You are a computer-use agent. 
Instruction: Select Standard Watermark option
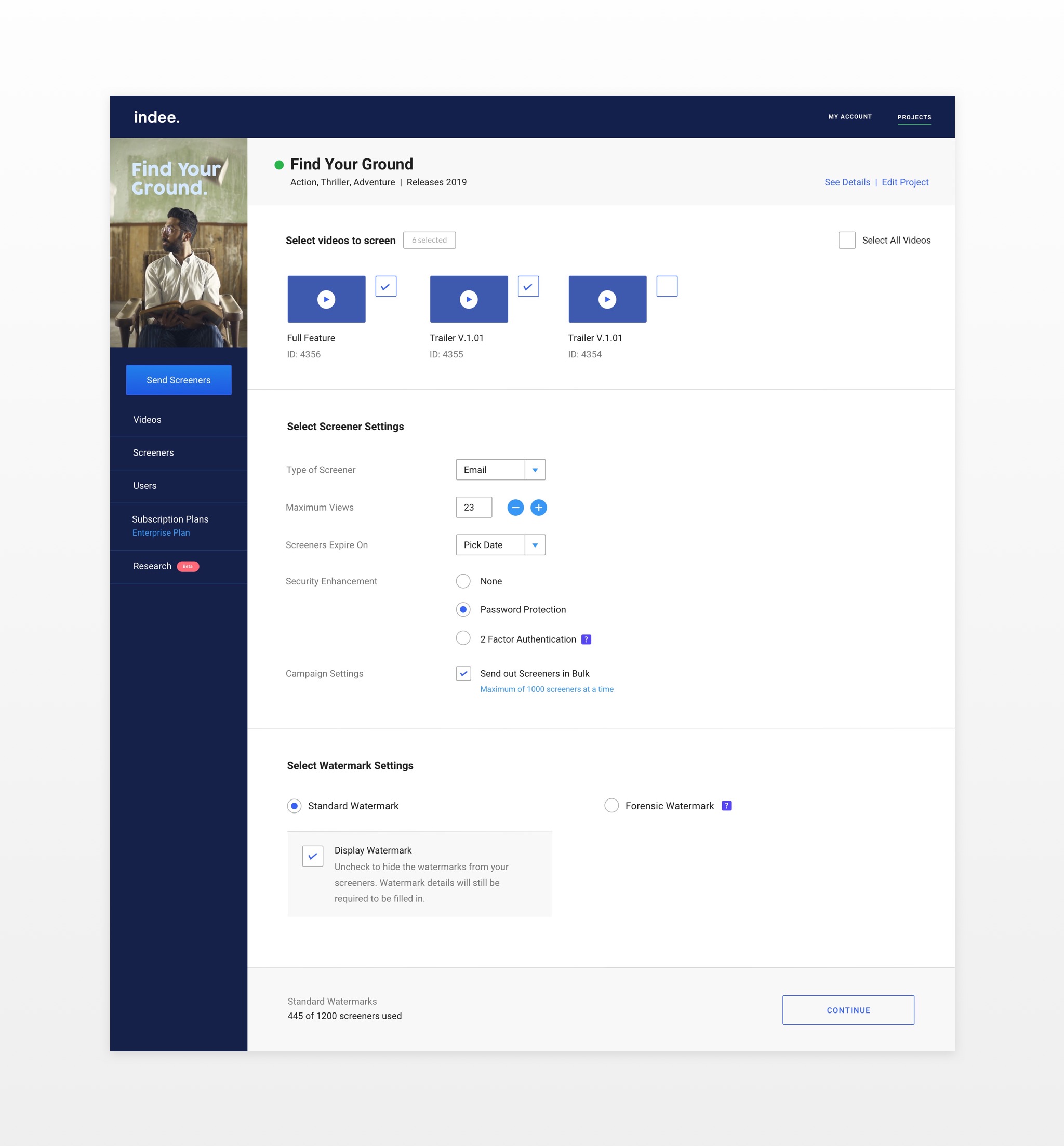coord(294,806)
